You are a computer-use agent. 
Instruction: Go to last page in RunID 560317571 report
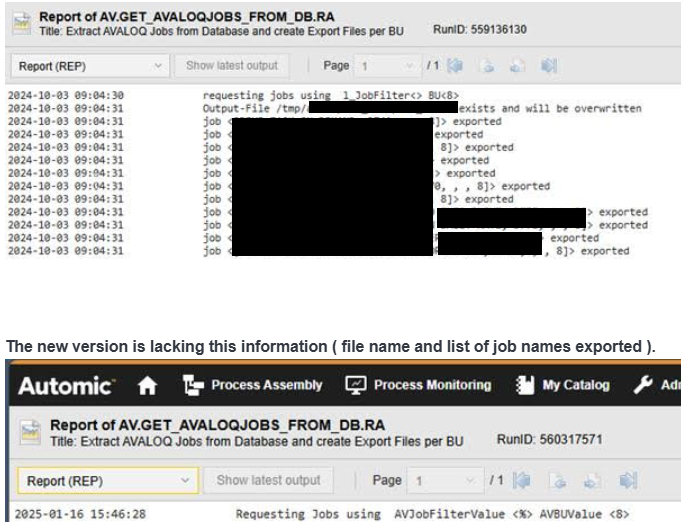[628, 480]
